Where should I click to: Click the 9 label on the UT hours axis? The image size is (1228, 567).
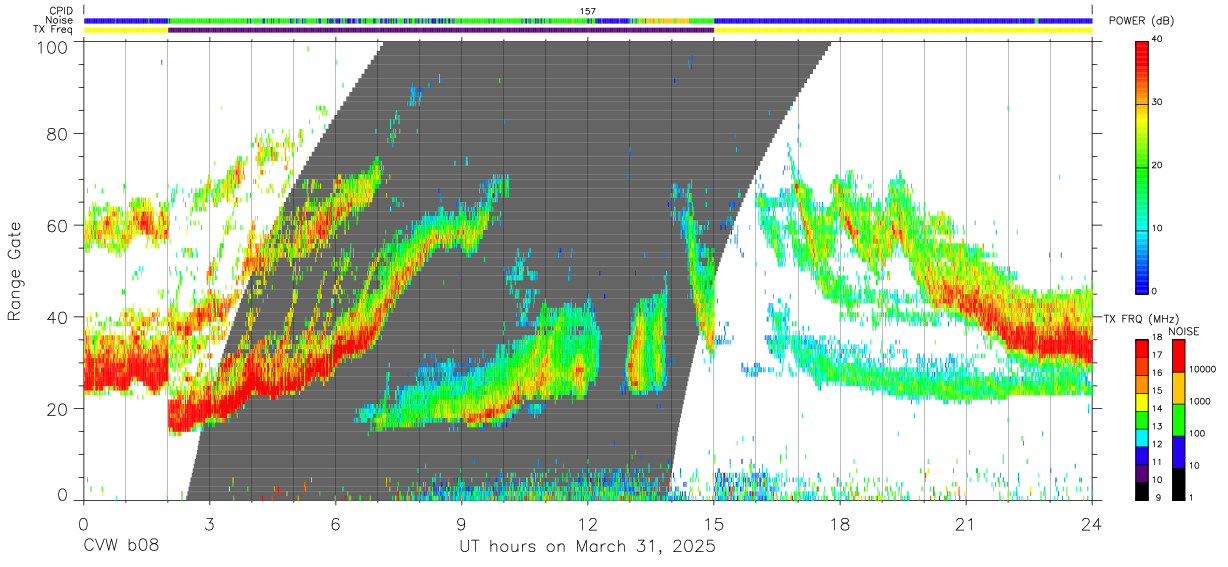tap(461, 524)
